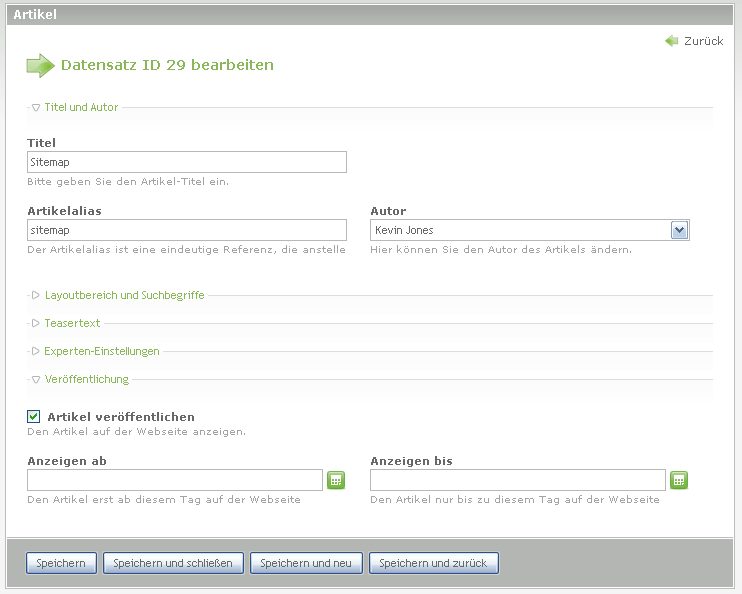The height and width of the screenshot is (594, 742).
Task: Click Speichern und neu button
Action: point(305,563)
